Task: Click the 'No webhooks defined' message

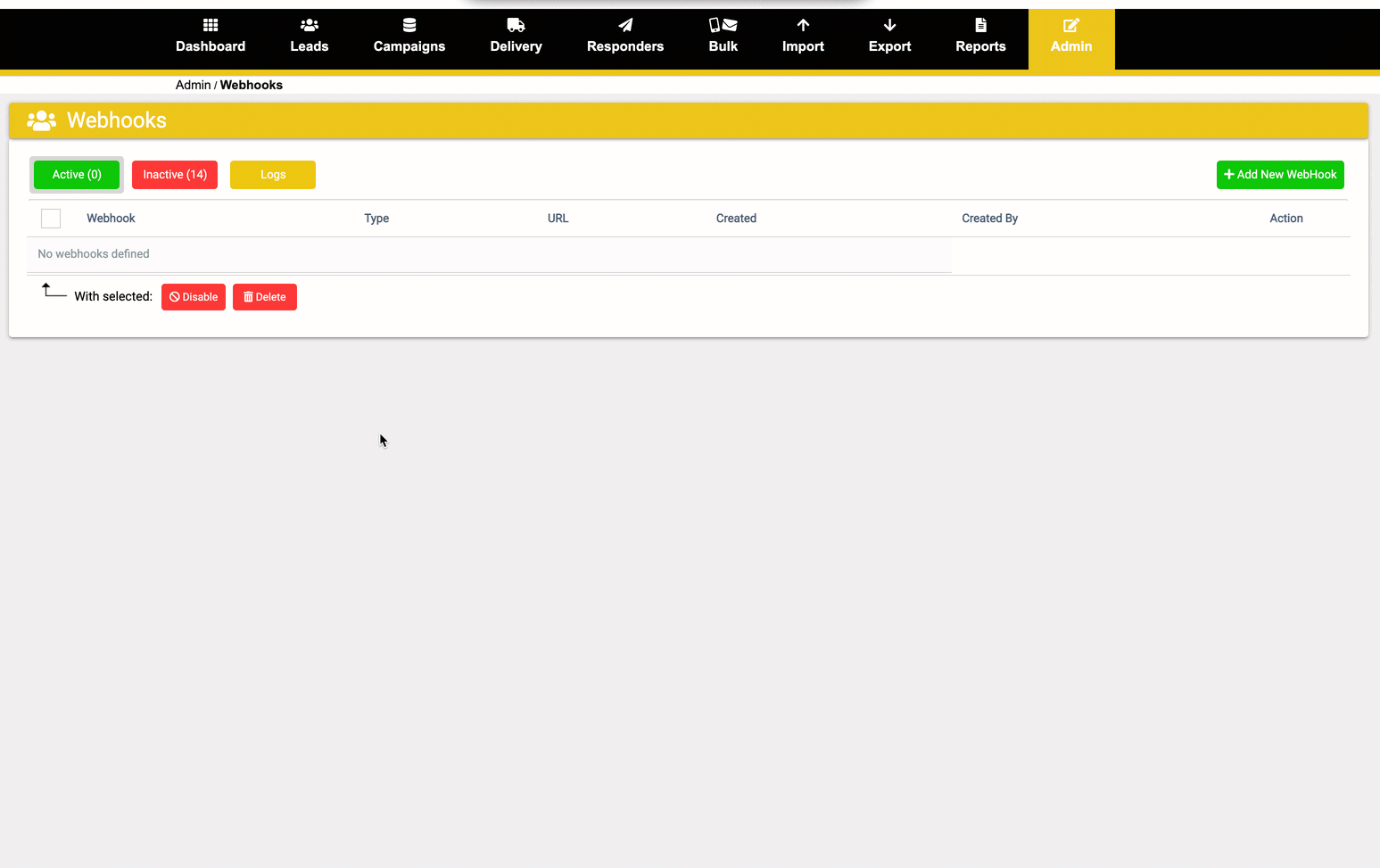Action: (94, 254)
